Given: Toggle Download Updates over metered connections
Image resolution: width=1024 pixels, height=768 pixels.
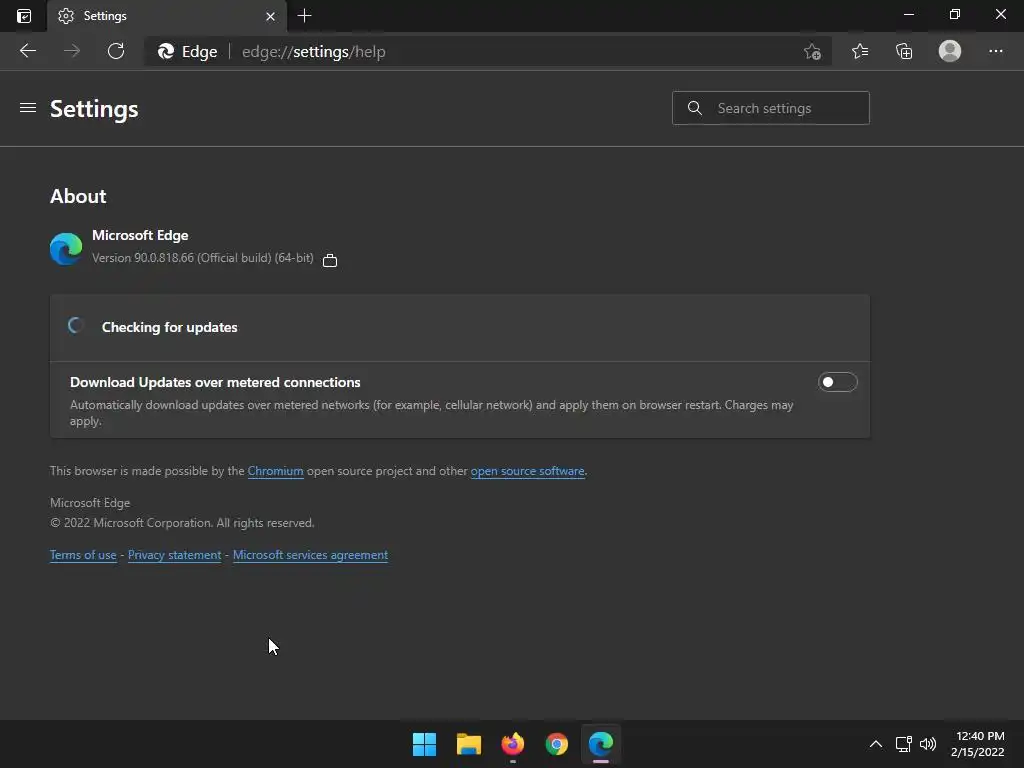Looking at the screenshot, I should pos(837,382).
